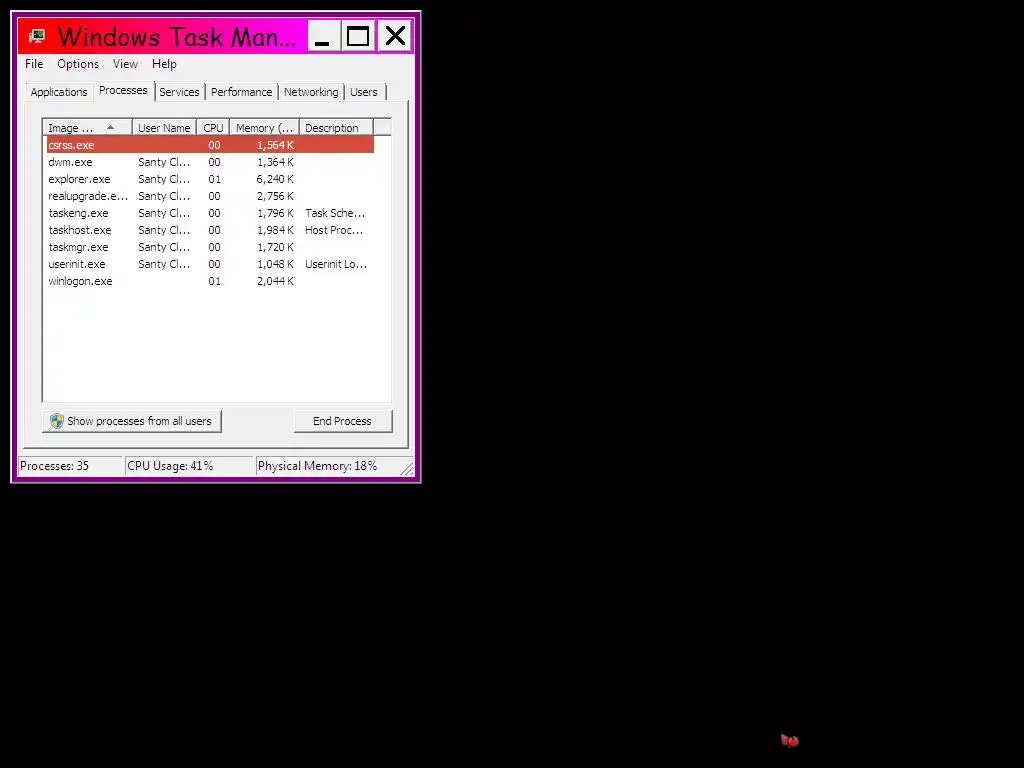This screenshot has height=768, width=1024.
Task: Open the Help menu
Action: [x=164, y=64]
